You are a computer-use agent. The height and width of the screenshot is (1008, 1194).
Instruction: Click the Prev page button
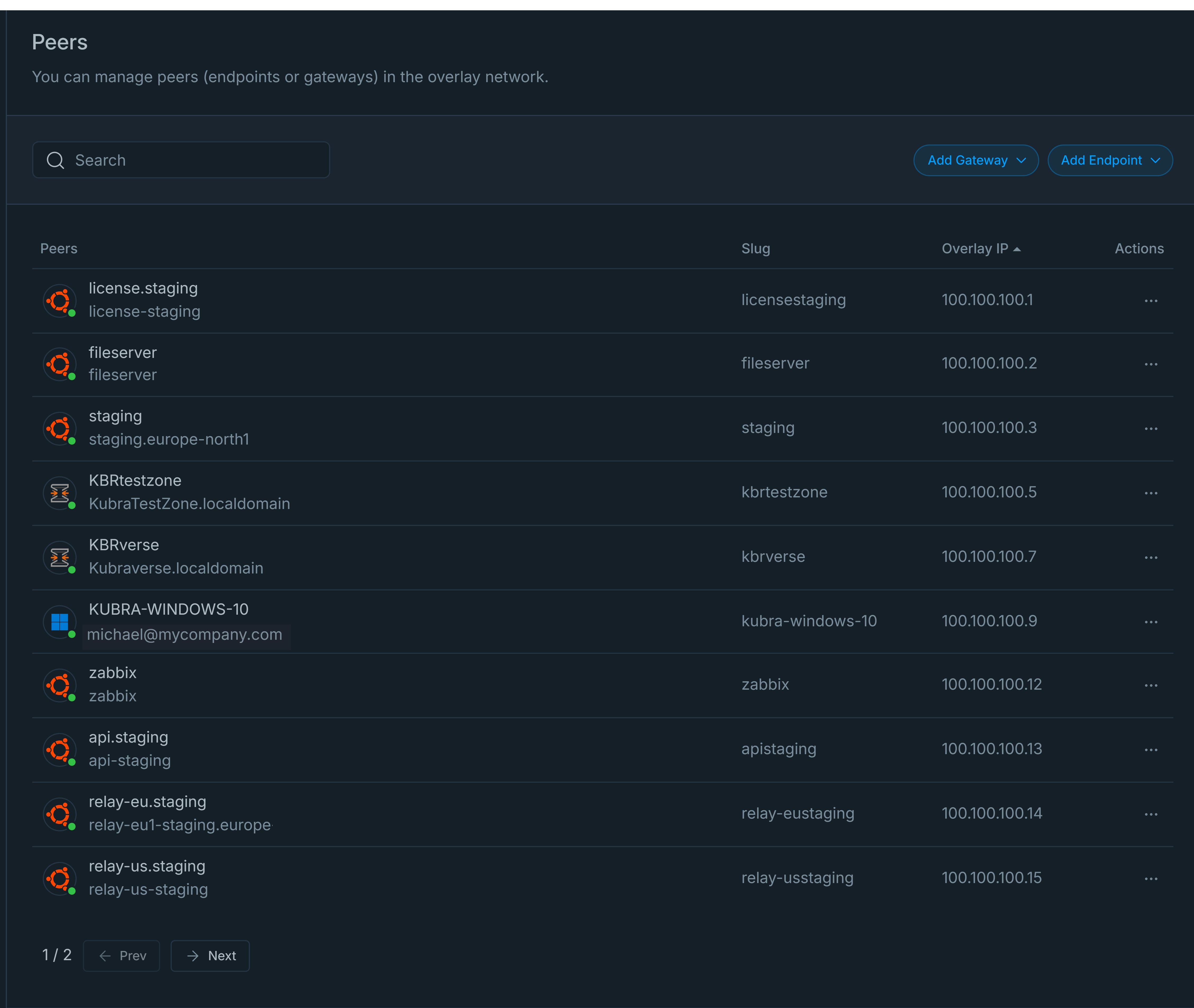[x=122, y=955]
